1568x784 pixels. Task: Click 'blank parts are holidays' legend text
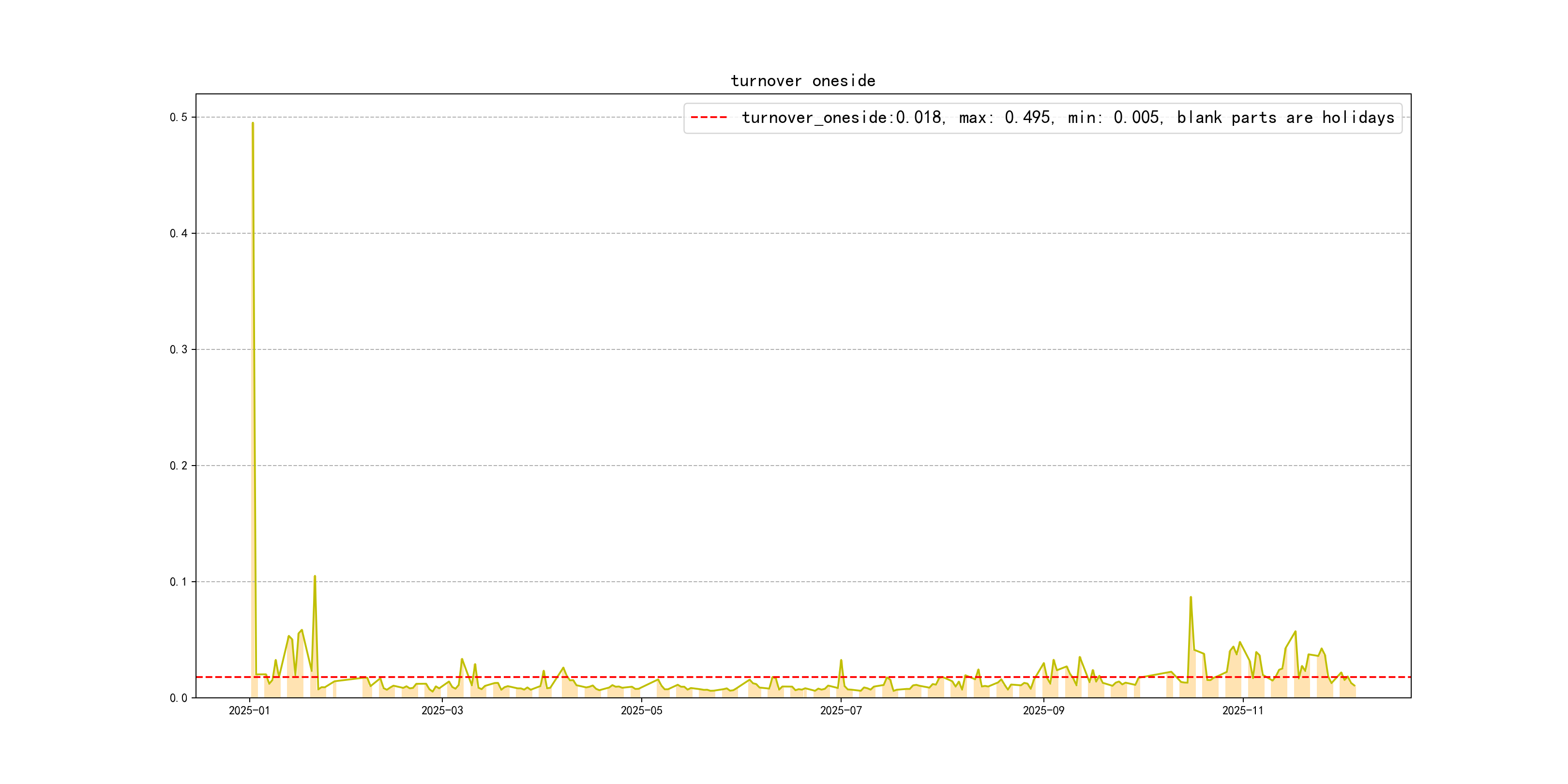[x=1285, y=118]
